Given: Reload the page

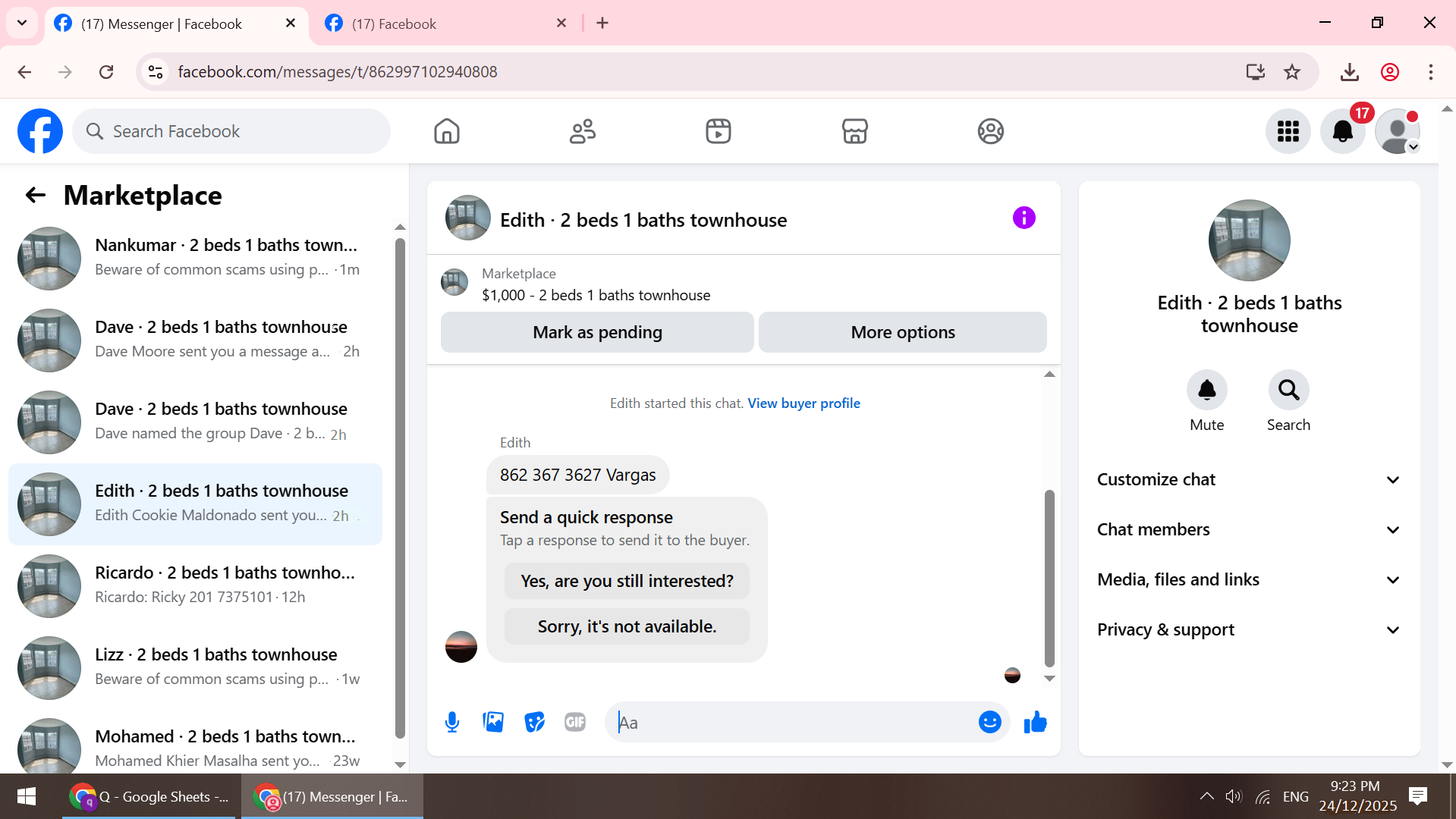Looking at the screenshot, I should point(106,72).
